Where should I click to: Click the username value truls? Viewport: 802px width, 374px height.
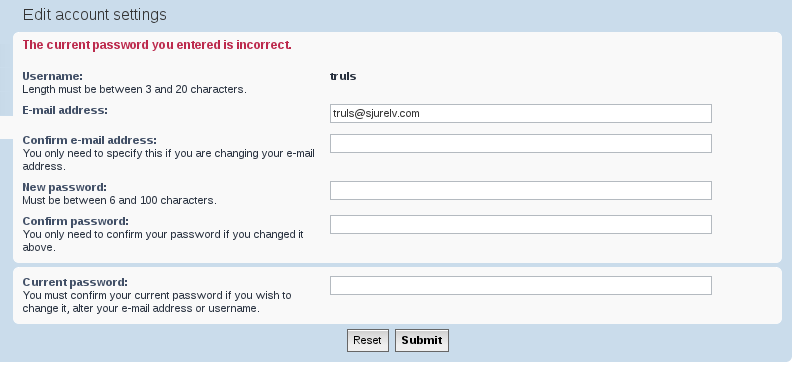(343, 76)
